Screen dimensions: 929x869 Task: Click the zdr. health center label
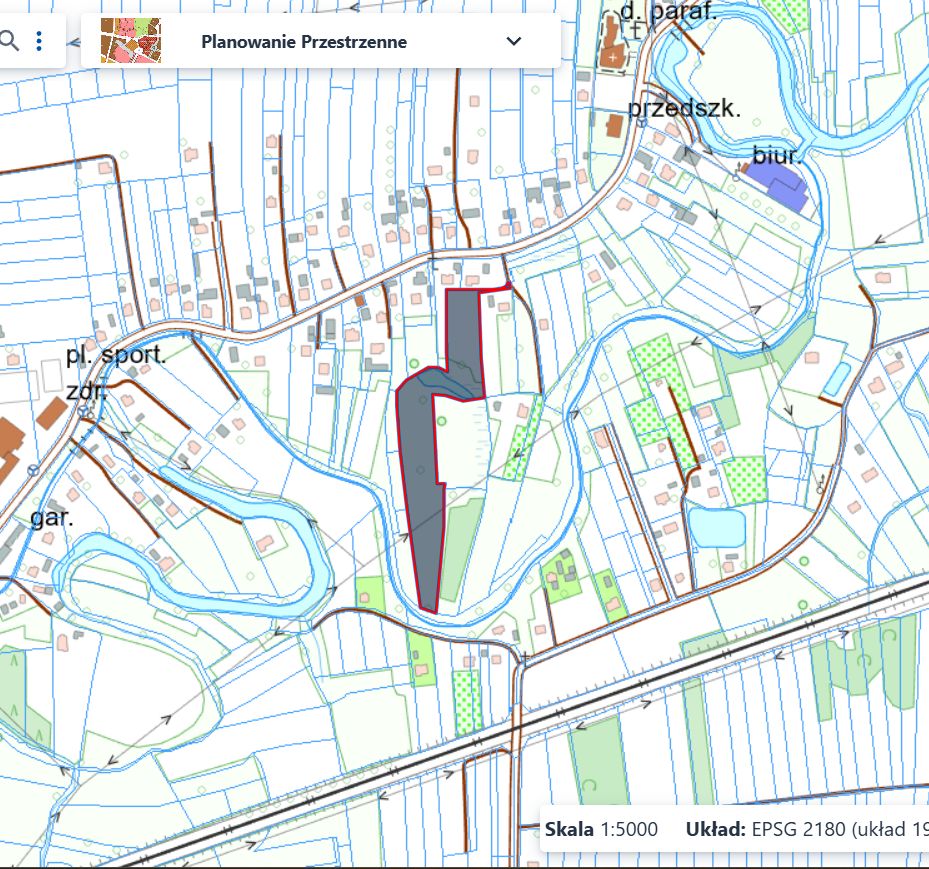coord(87,390)
